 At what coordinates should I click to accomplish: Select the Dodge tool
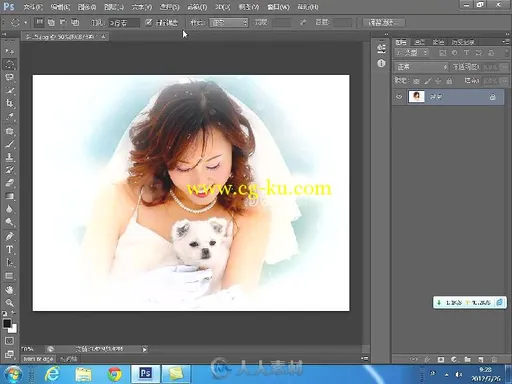click(9, 222)
